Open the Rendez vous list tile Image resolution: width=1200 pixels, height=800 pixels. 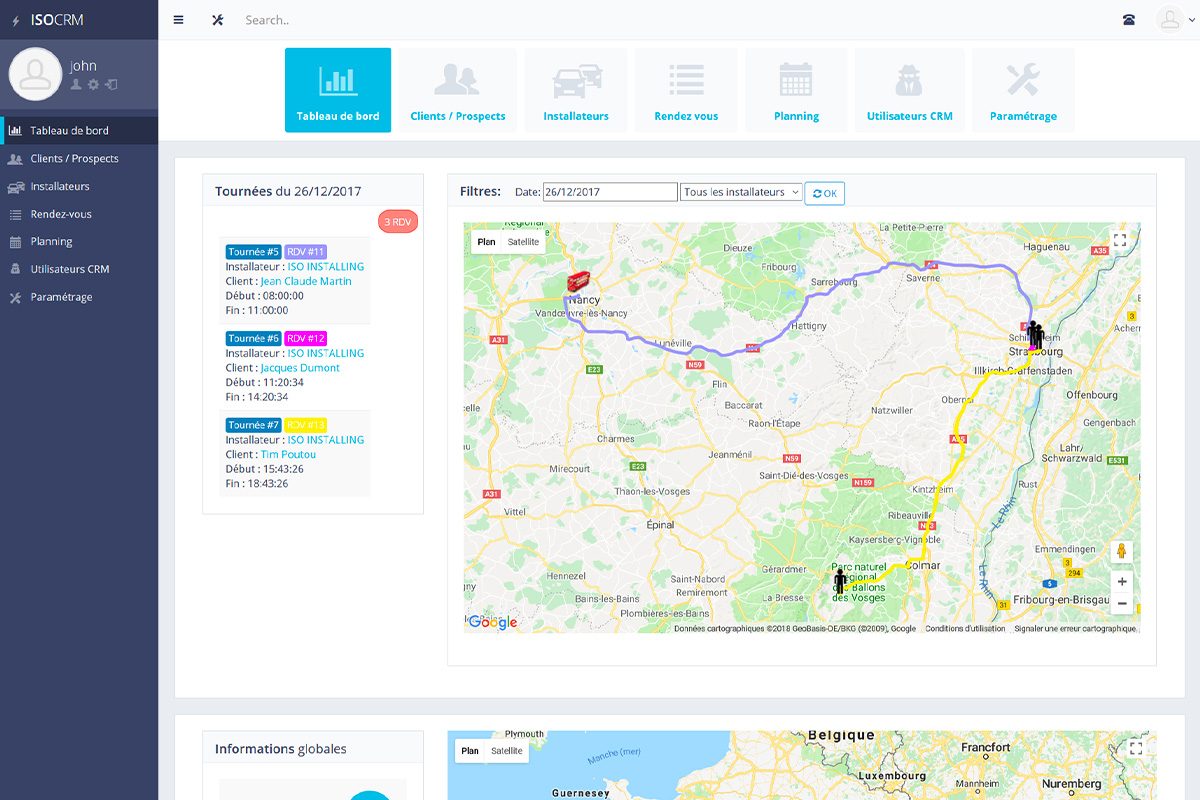tap(686, 90)
